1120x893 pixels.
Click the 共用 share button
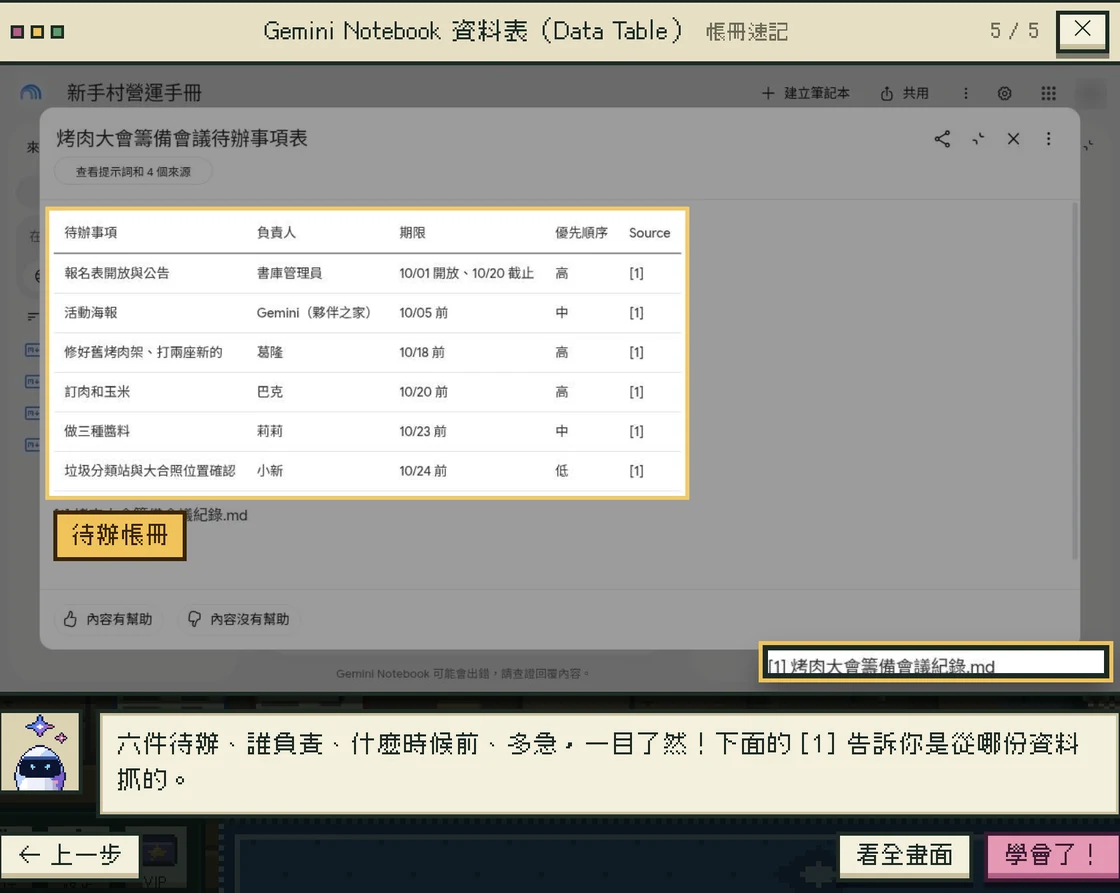point(904,93)
